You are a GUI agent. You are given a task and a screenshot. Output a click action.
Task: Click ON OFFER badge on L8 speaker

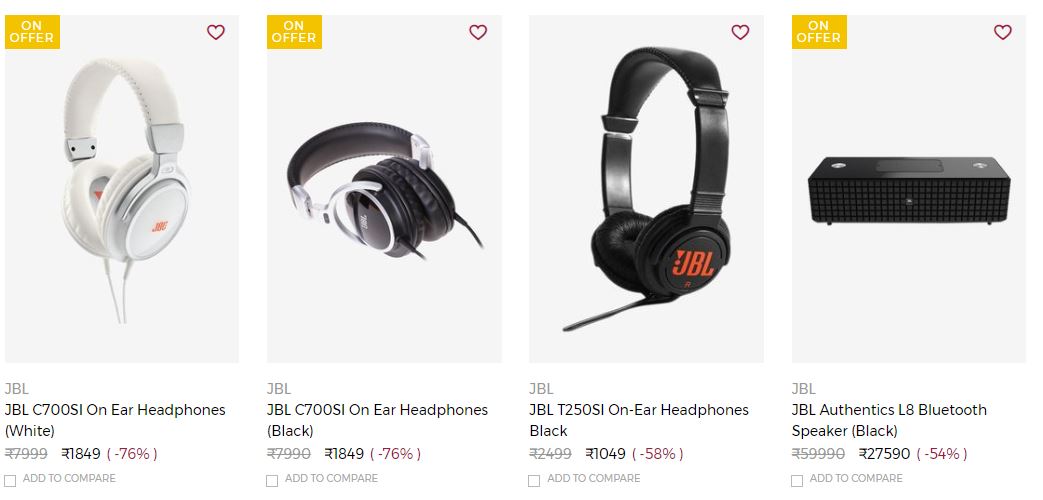point(819,32)
